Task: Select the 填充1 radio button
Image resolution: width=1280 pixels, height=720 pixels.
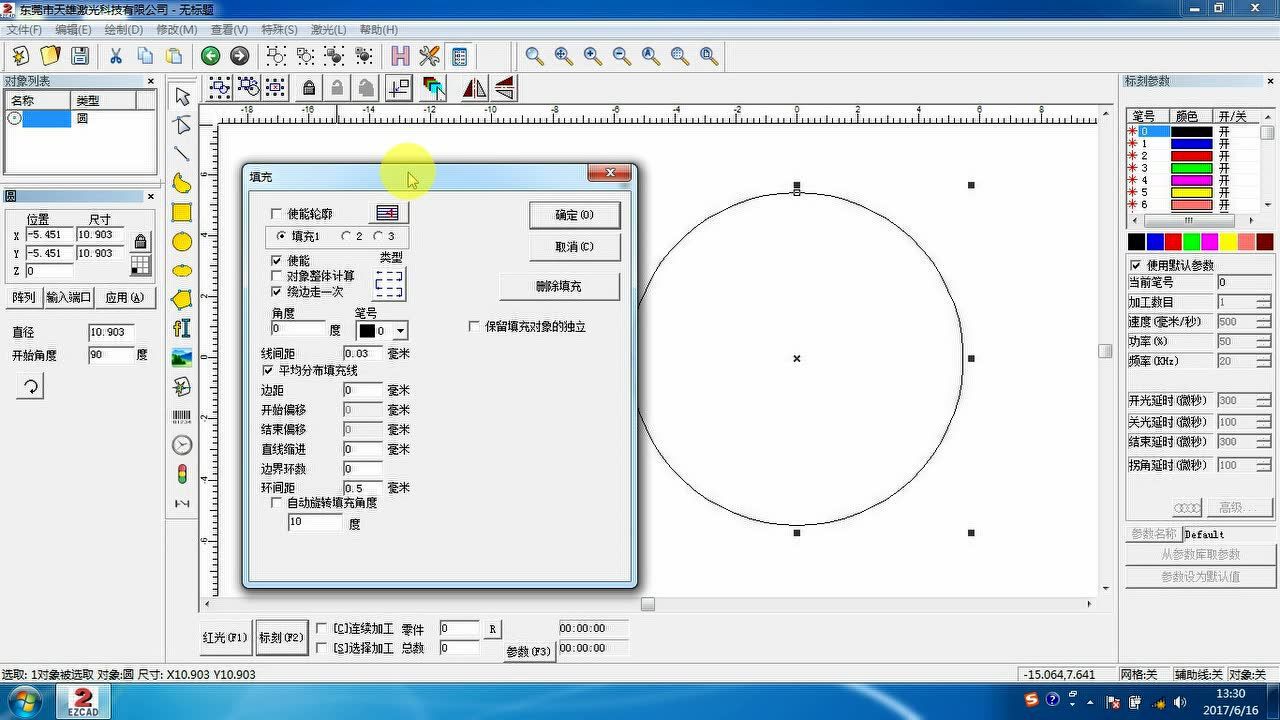Action: click(x=280, y=236)
